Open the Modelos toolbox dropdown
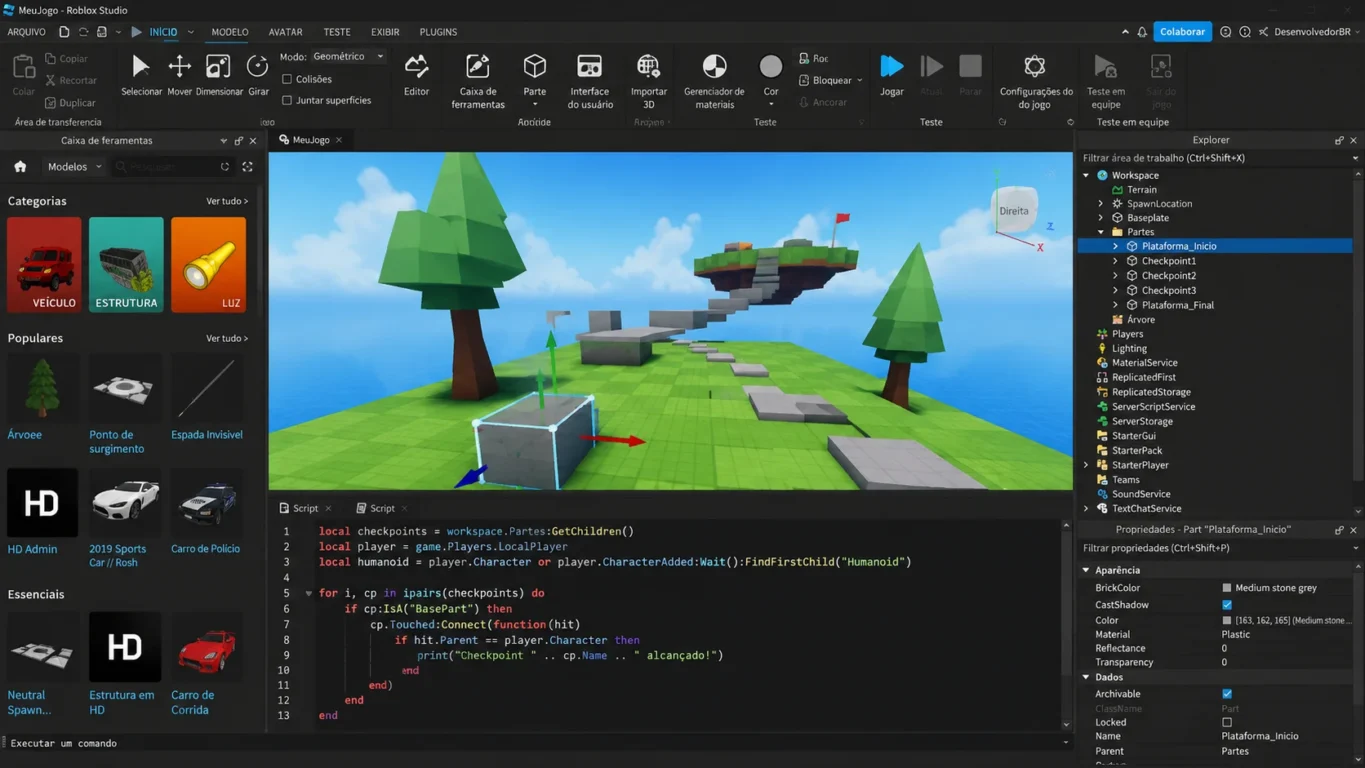The width and height of the screenshot is (1365, 768). (x=74, y=167)
